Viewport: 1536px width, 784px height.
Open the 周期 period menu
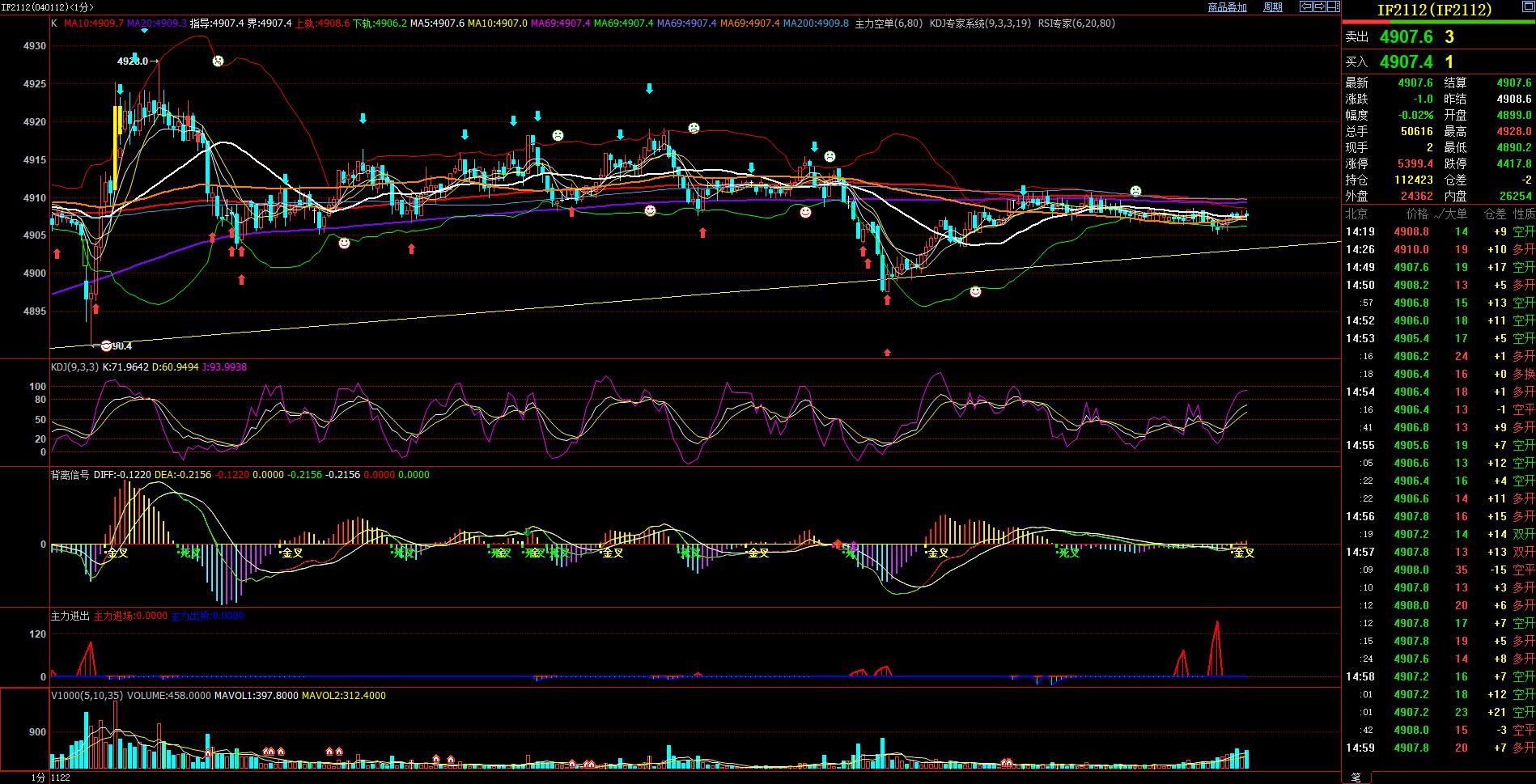(x=1273, y=7)
